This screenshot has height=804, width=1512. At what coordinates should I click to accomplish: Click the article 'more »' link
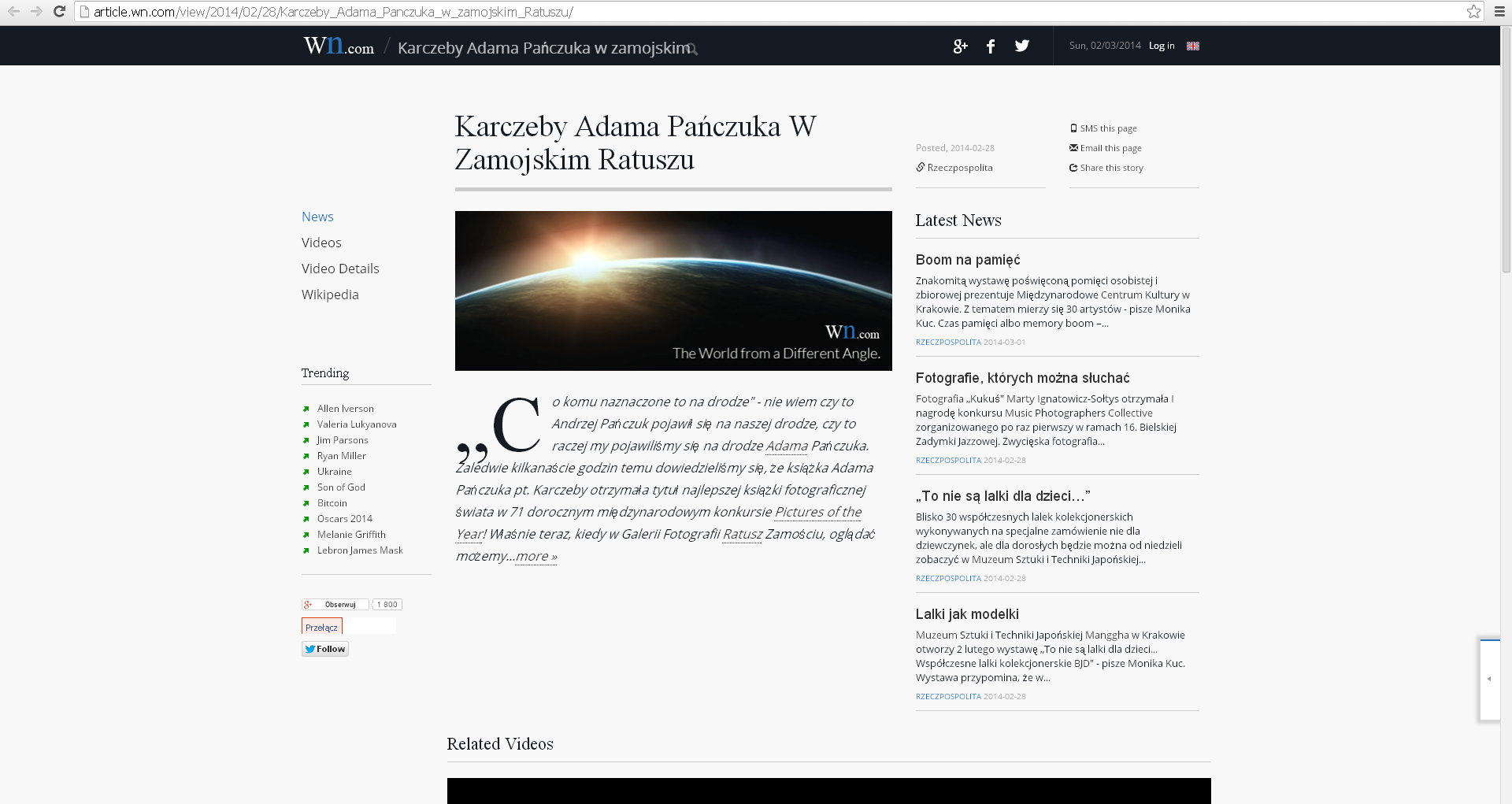click(x=536, y=556)
